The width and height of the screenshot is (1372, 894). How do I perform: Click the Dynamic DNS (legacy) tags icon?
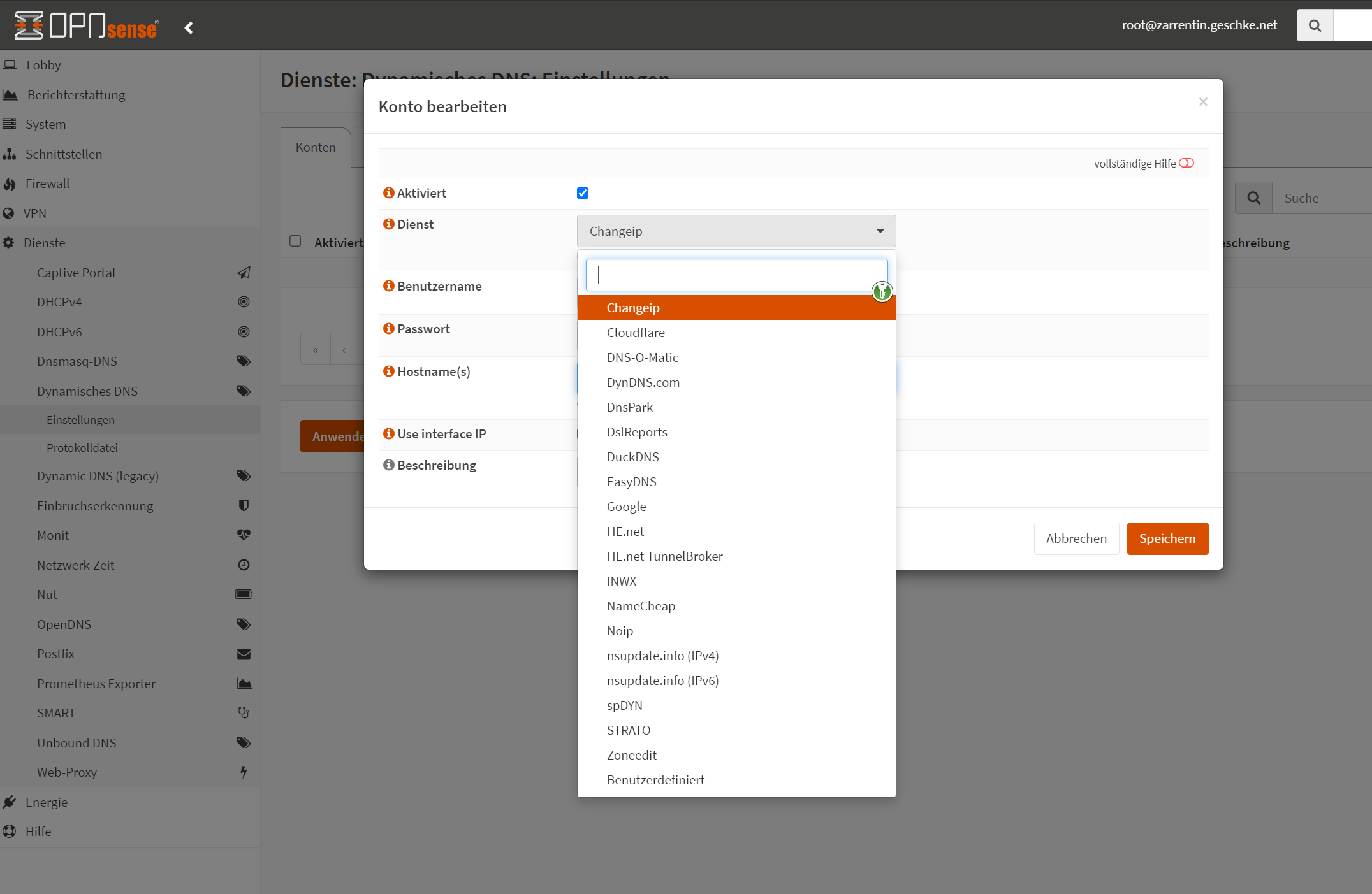click(244, 476)
